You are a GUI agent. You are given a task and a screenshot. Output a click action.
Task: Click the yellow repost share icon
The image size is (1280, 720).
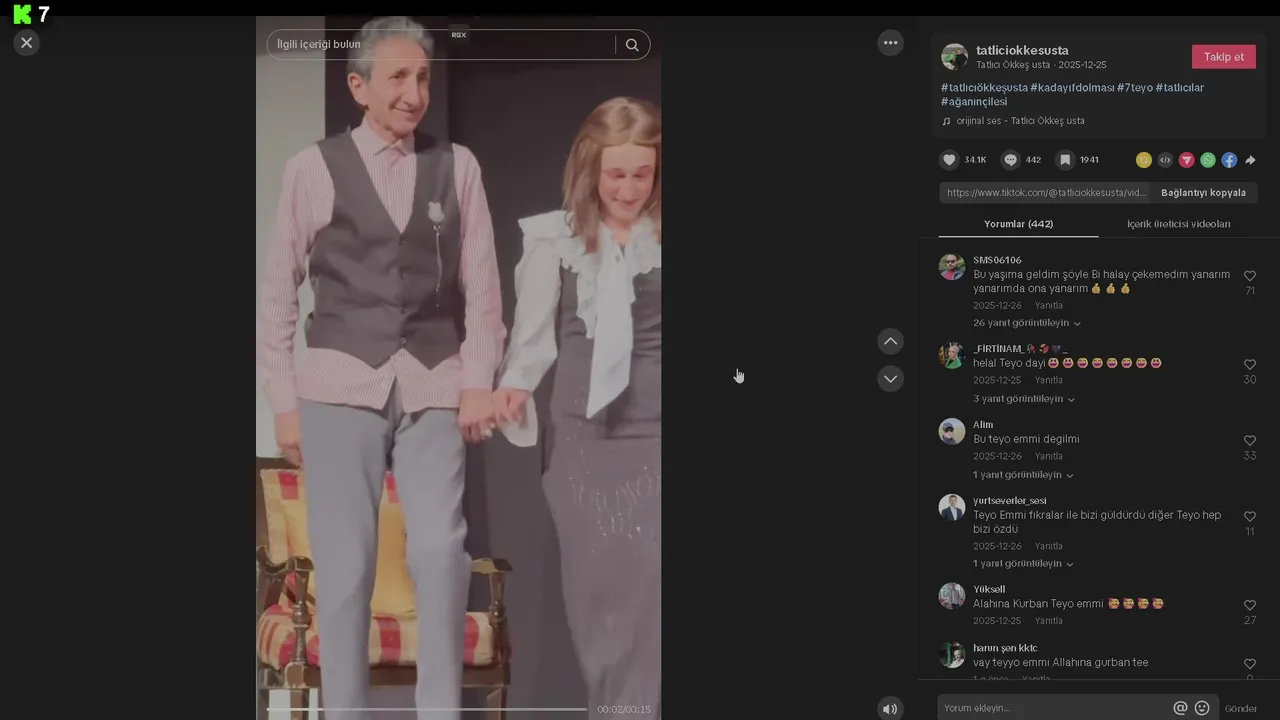[1144, 160]
